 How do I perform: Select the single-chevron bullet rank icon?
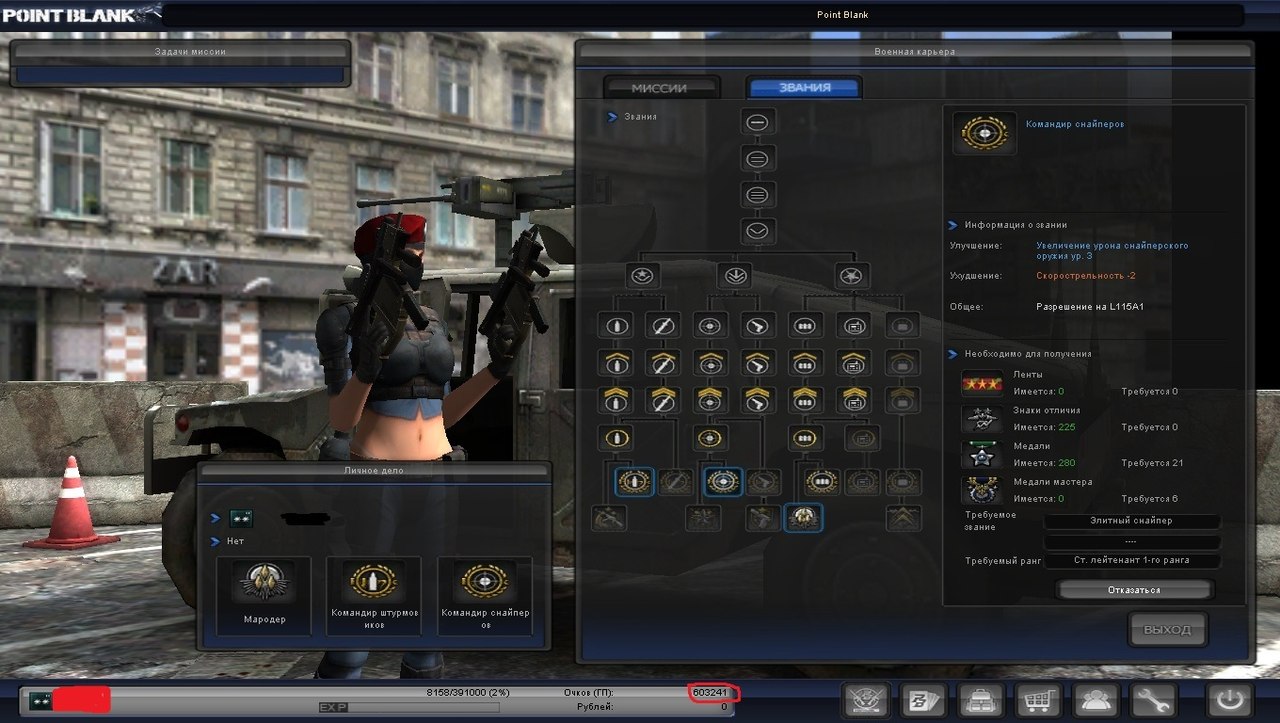(x=617, y=362)
